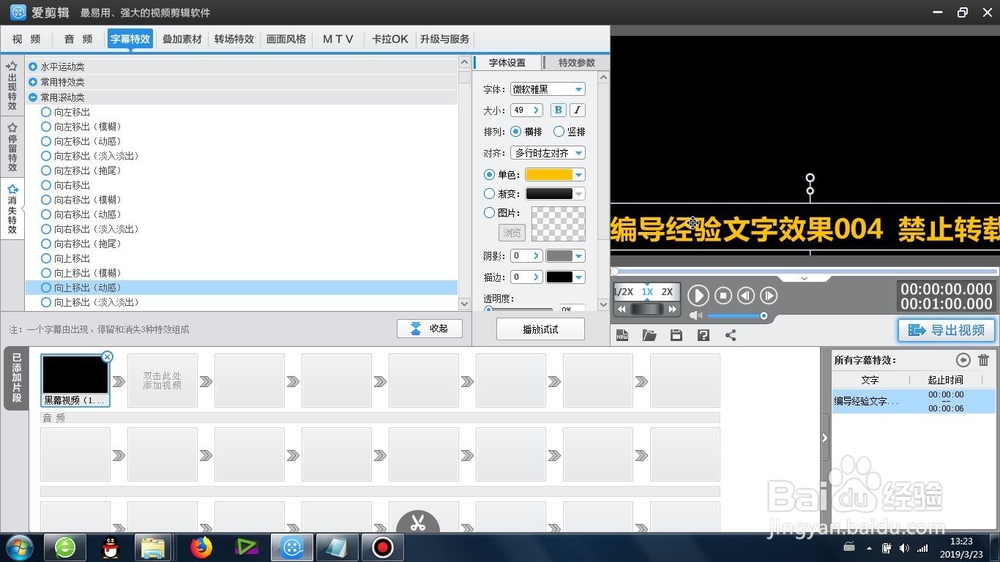Open the disappear effects side tab
This screenshot has height=562, width=1000.
pyautogui.click(x=12, y=209)
